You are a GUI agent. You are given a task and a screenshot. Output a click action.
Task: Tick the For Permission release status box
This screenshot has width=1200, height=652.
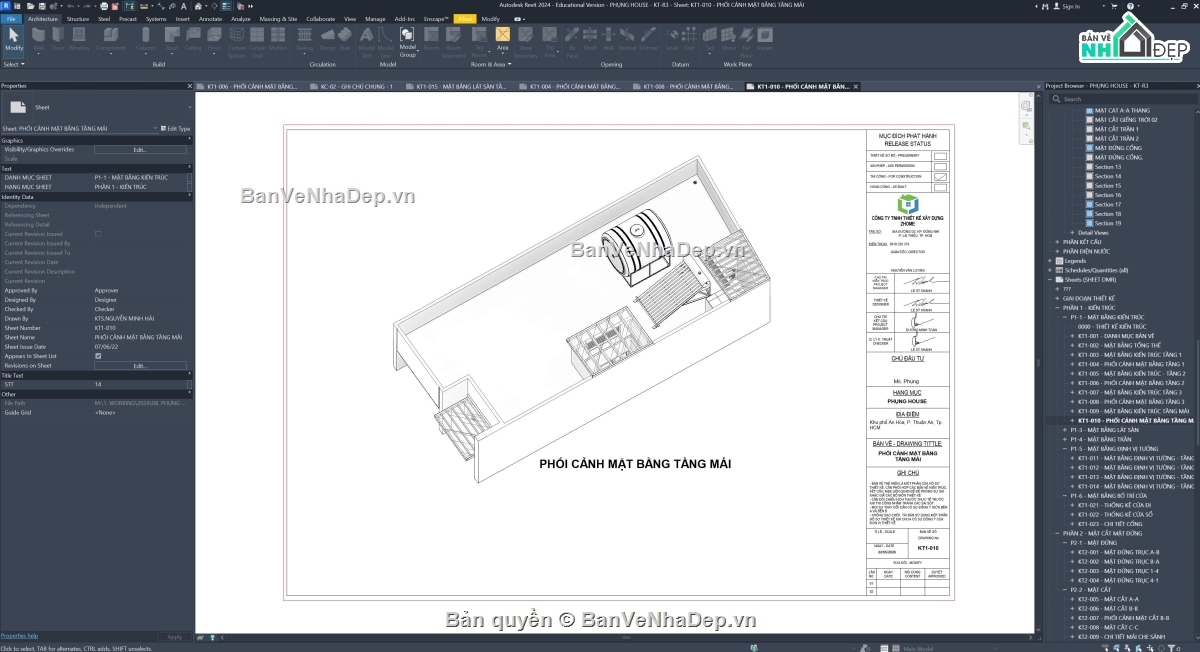click(x=940, y=167)
